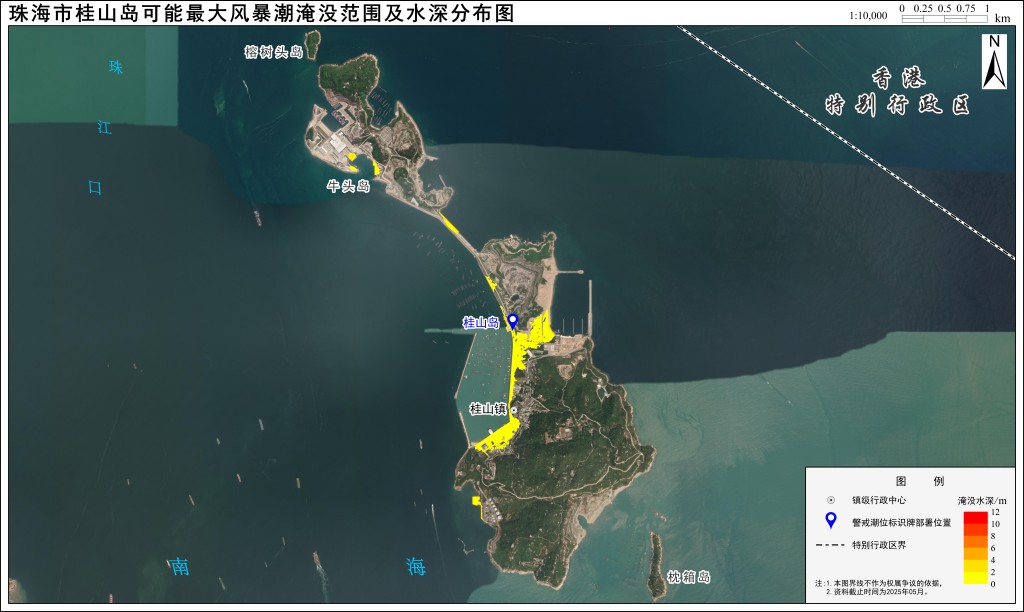
Task: Click the blue pin marker beside 桂山岛 label
Action: coord(513,321)
